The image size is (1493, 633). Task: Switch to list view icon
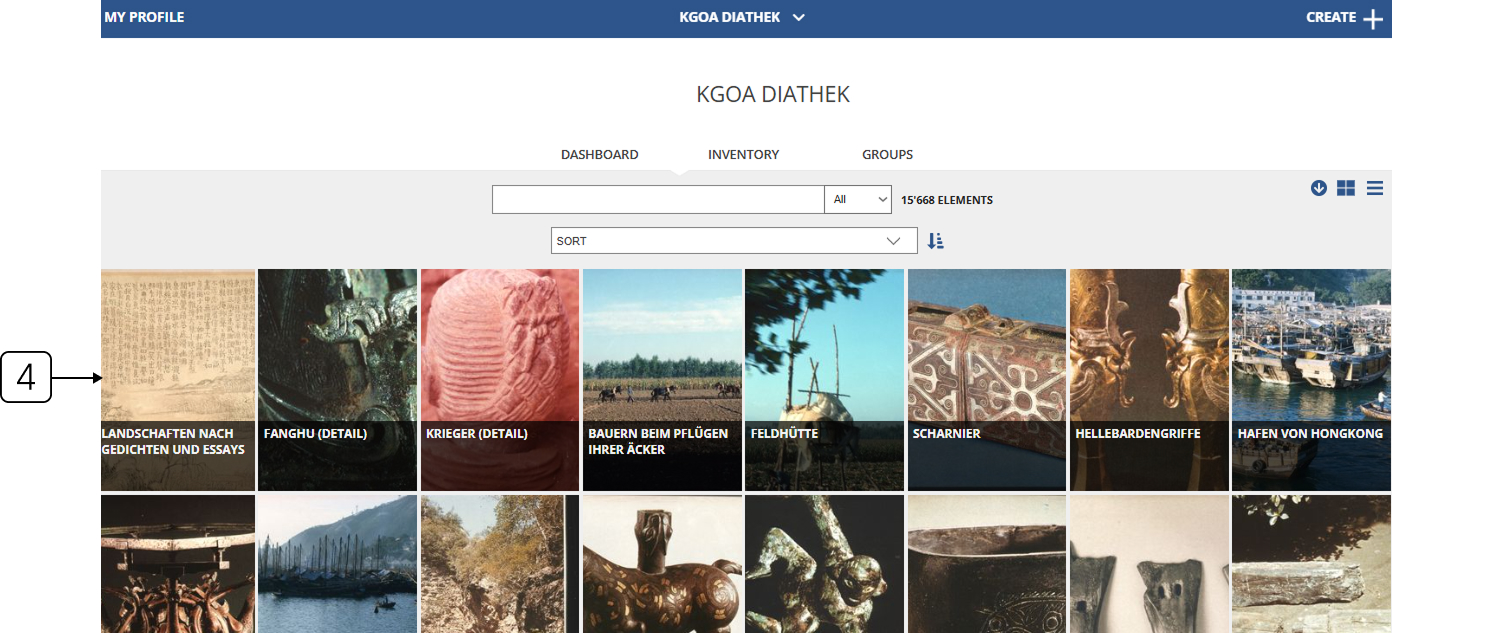1375,188
